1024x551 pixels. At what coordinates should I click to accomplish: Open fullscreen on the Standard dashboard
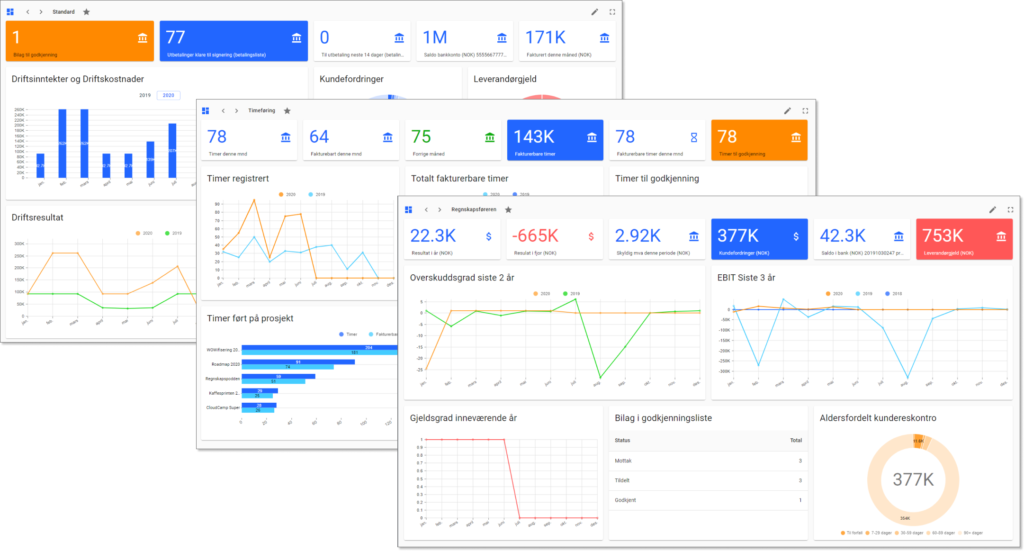click(612, 12)
